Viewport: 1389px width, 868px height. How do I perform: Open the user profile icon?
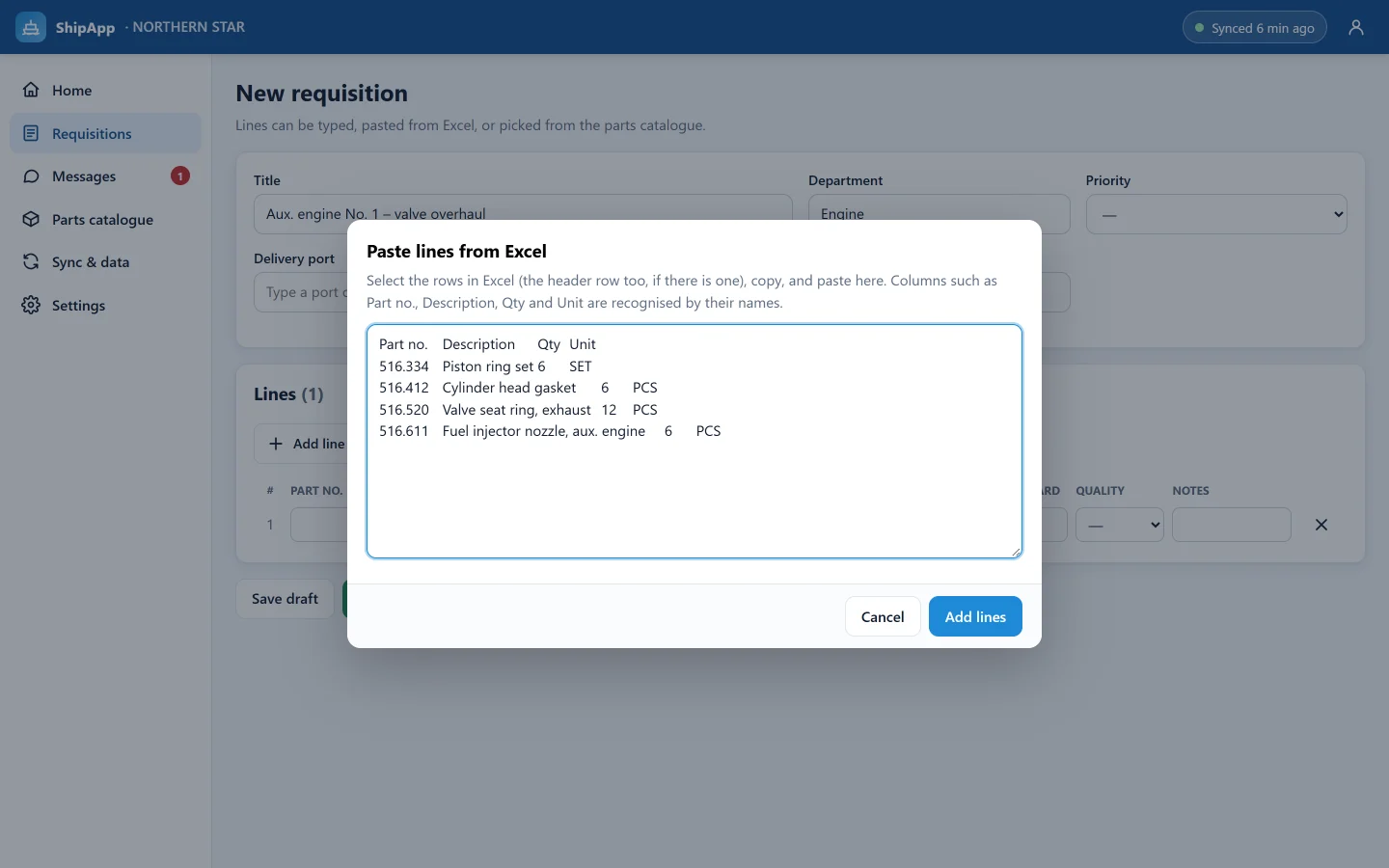click(x=1356, y=27)
